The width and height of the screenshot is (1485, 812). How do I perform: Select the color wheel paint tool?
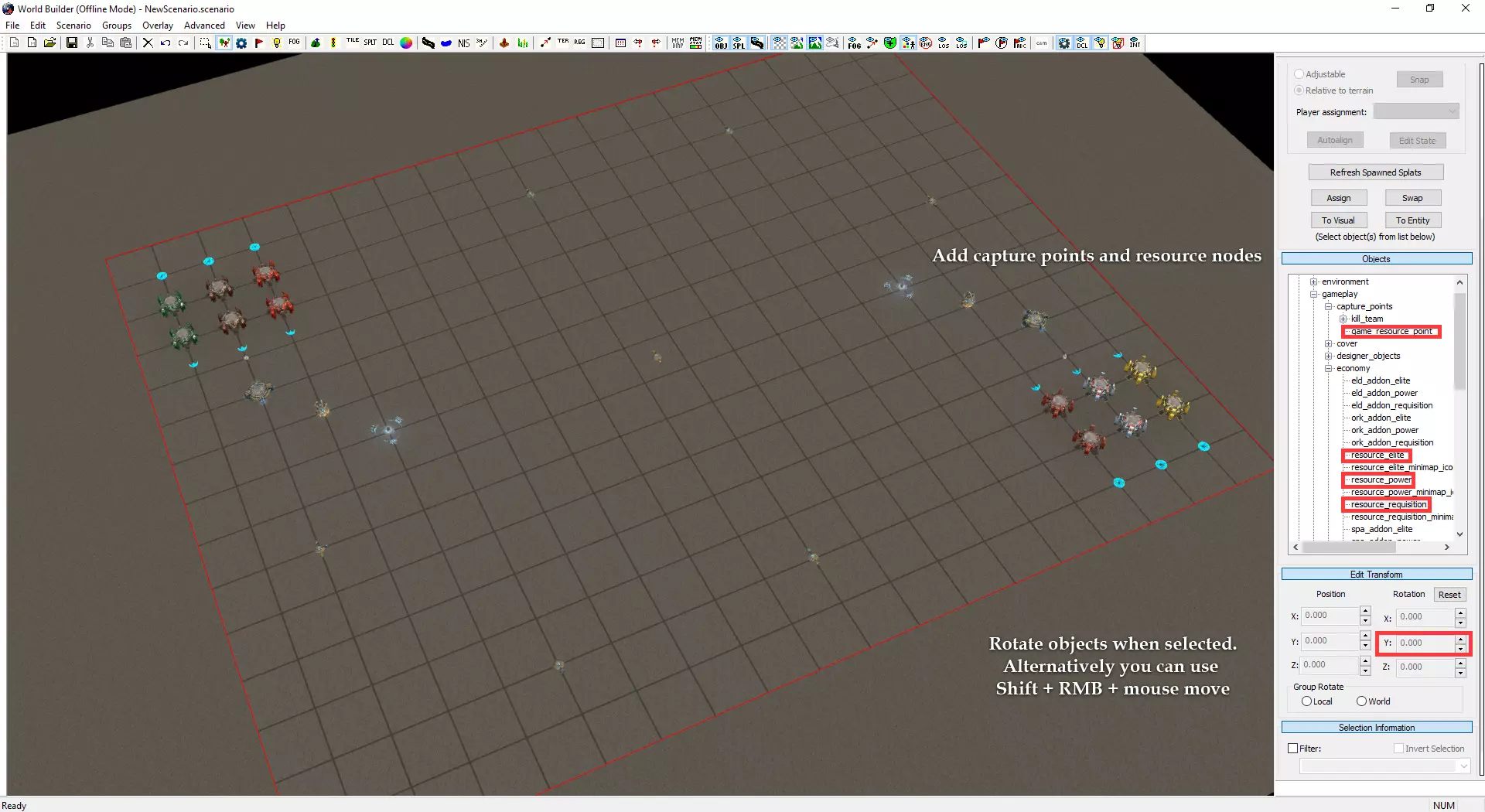tap(406, 43)
